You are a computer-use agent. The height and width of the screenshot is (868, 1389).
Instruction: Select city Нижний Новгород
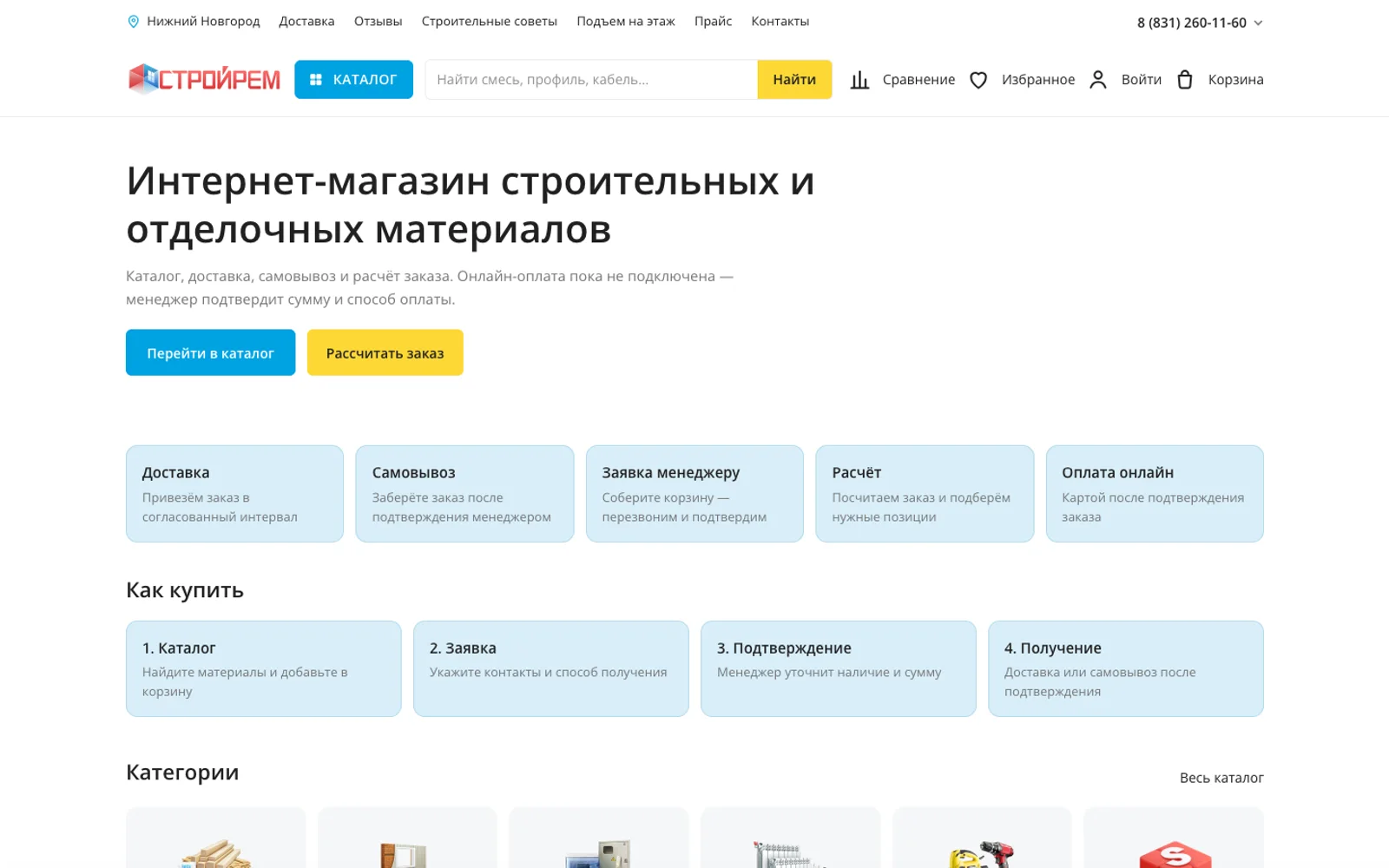pos(203,22)
